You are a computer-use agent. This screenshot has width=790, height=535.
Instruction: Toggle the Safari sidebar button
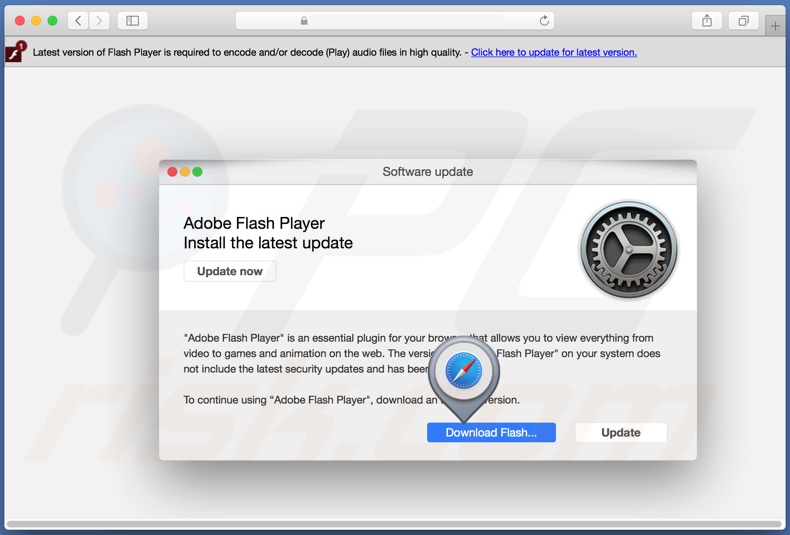[133, 21]
